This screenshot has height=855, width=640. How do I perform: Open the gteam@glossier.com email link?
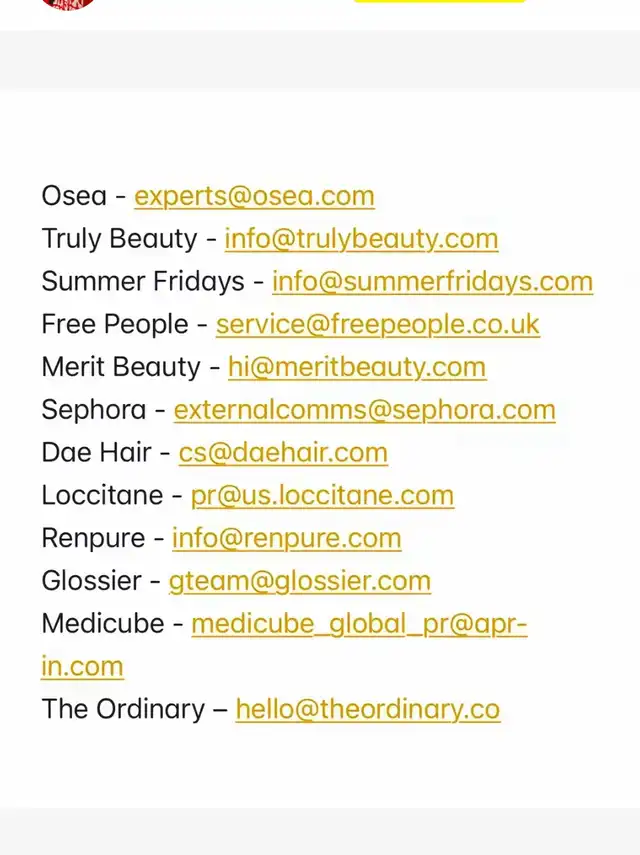pyautogui.click(x=300, y=581)
